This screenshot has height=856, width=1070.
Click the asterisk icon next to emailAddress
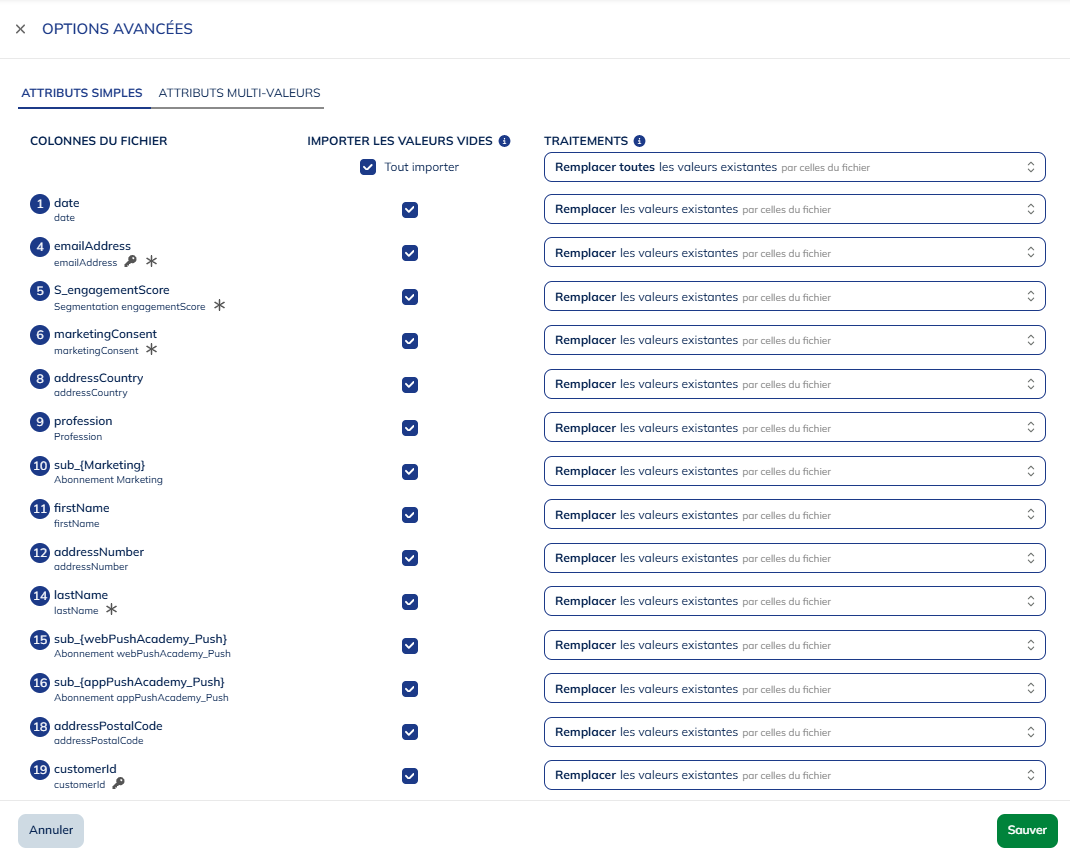tap(151, 261)
